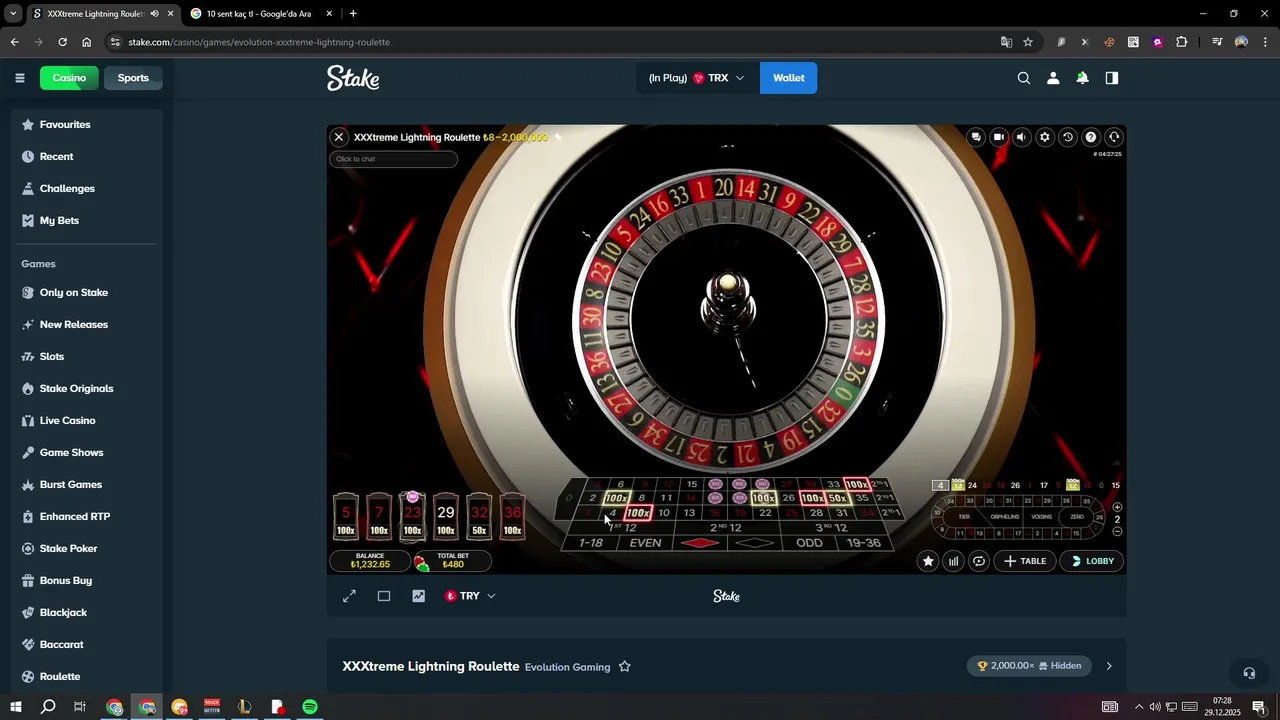Place bet on ODD
This screenshot has height=720, width=1280.
point(809,543)
